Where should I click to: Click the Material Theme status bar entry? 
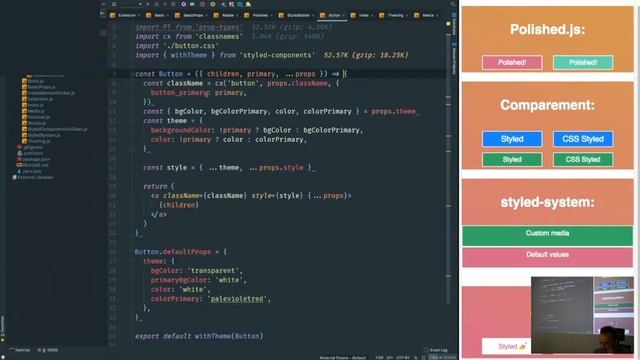point(342,358)
